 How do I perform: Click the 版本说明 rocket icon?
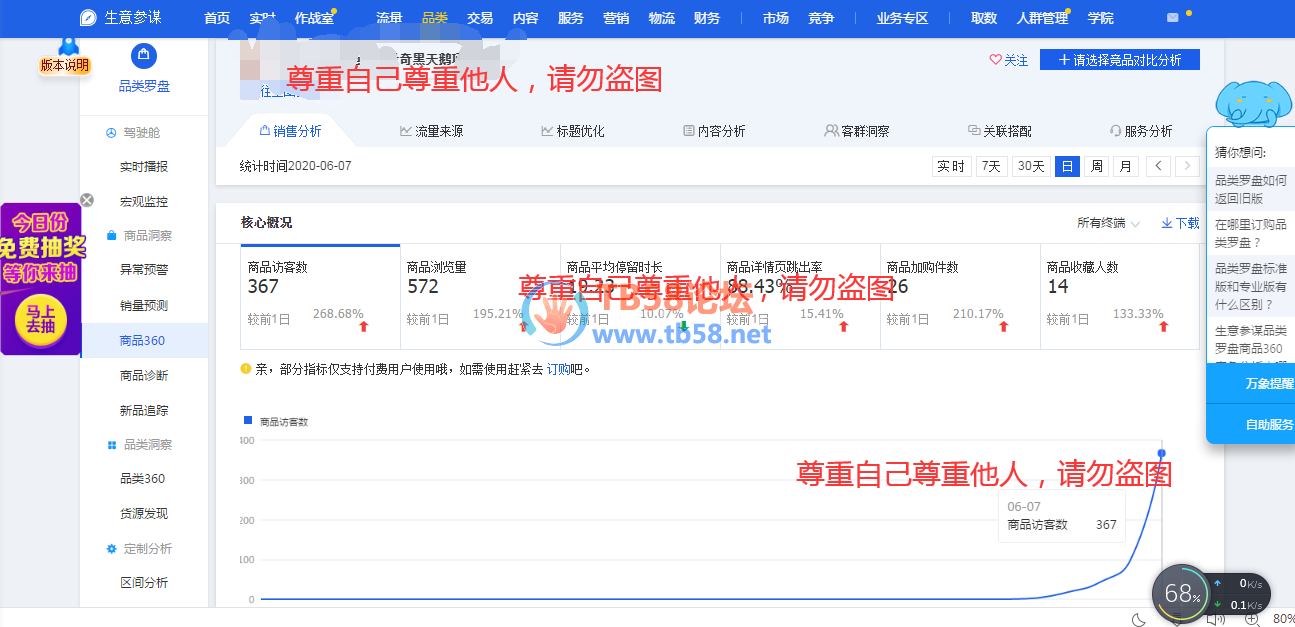(x=67, y=45)
